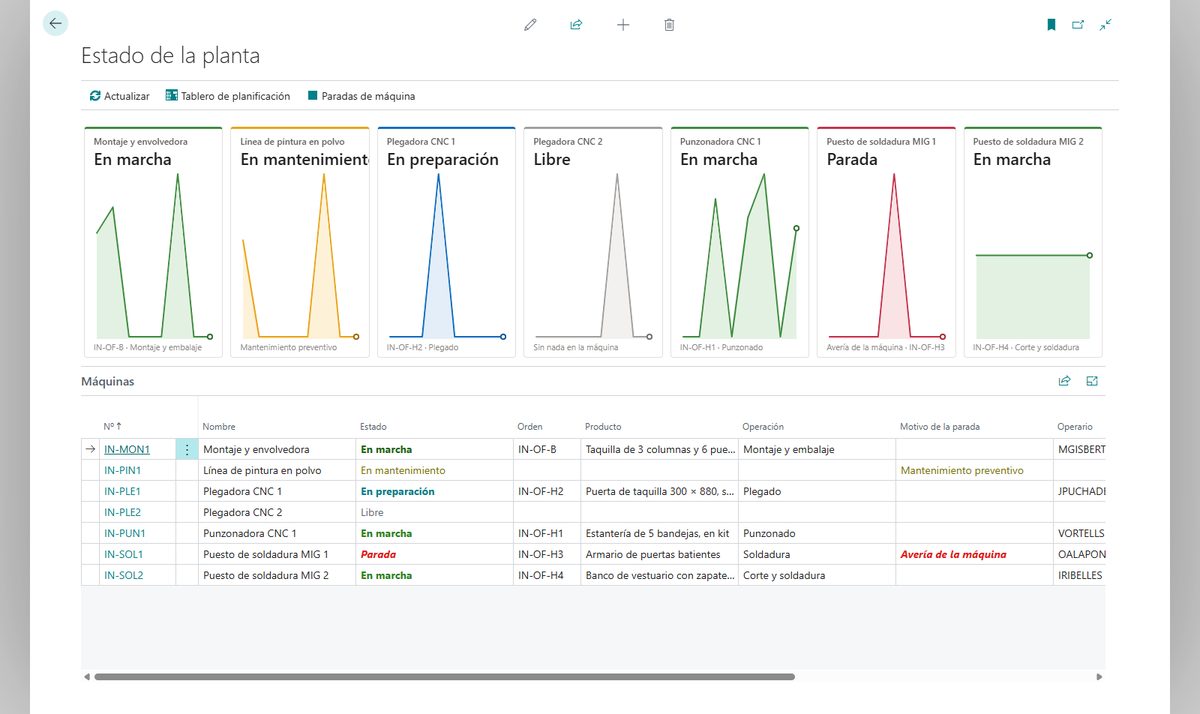Open the IN-PLE2 machine link

coord(123,513)
